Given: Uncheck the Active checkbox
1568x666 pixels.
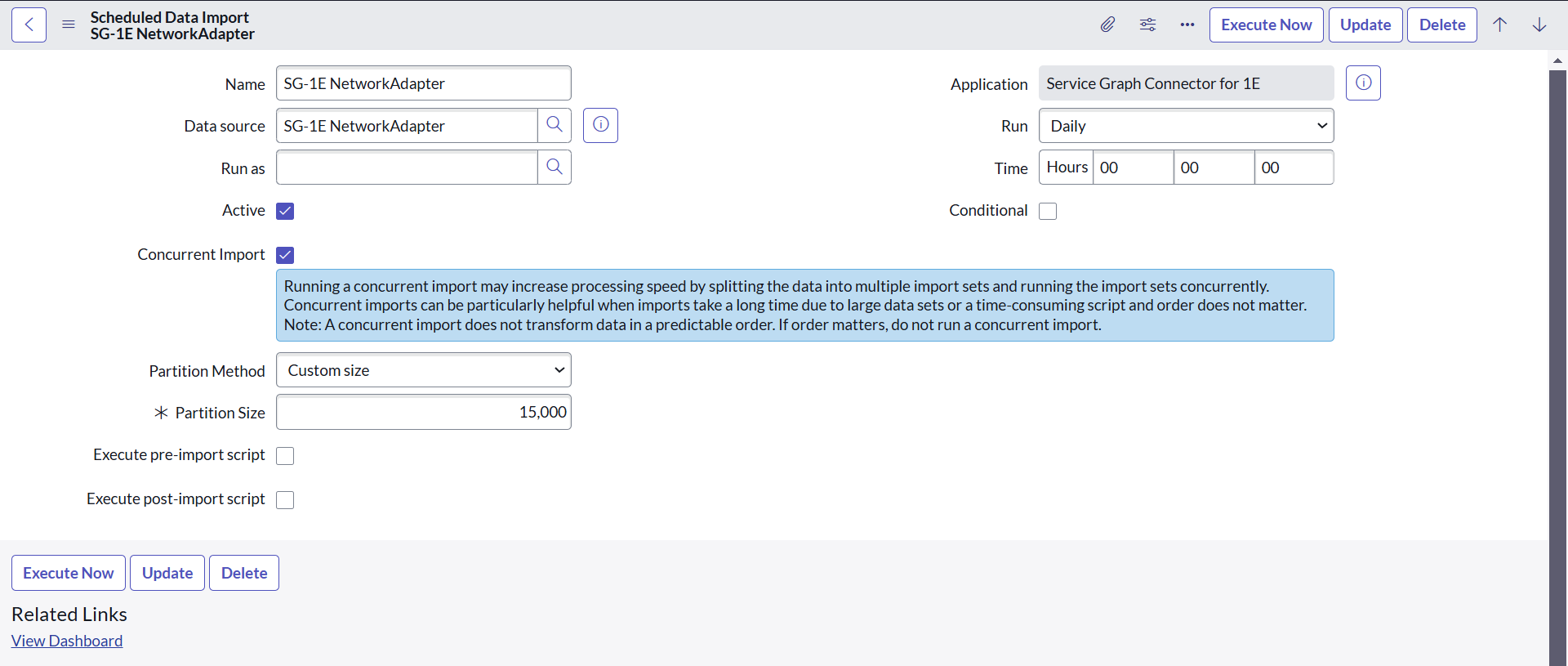Looking at the screenshot, I should tap(285, 211).
